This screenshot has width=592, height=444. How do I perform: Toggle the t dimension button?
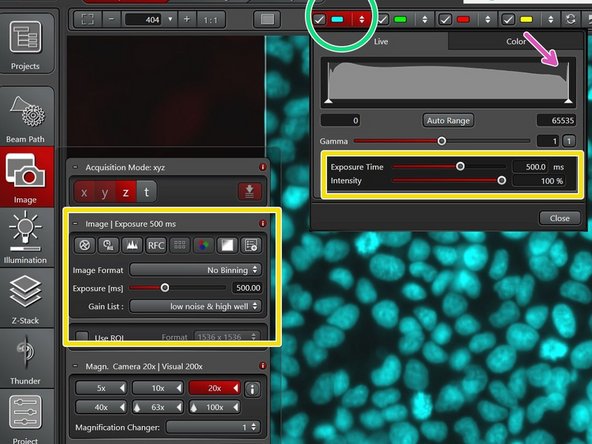146,193
